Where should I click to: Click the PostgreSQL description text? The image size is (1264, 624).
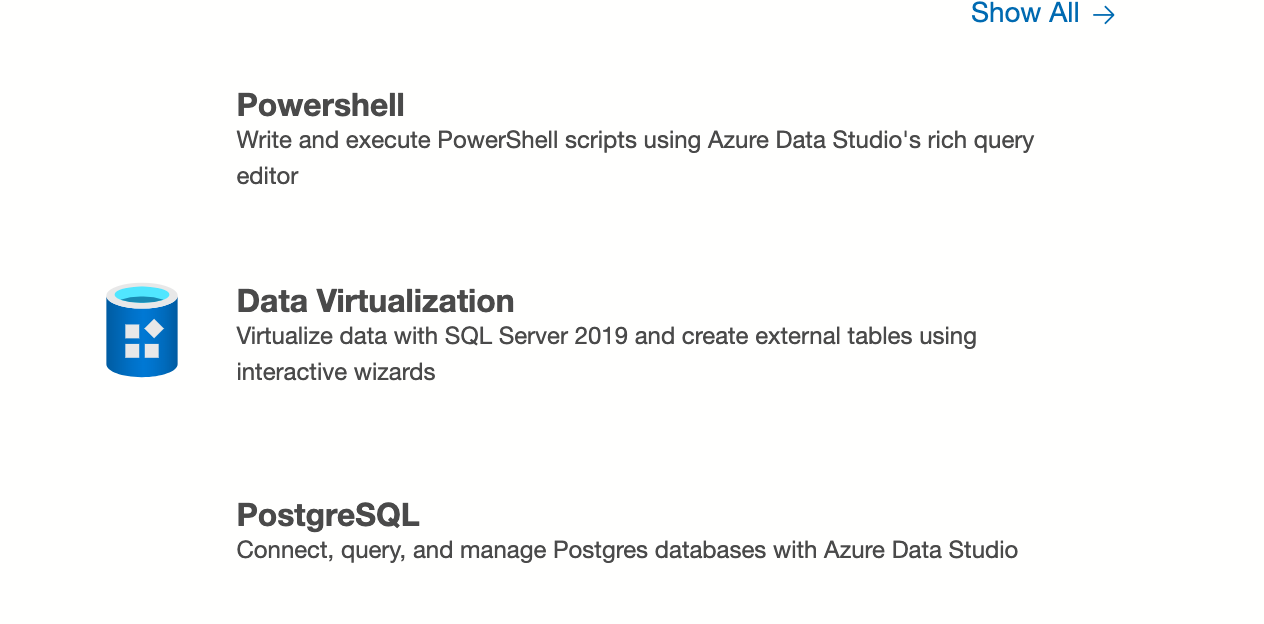(x=626, y=549)
